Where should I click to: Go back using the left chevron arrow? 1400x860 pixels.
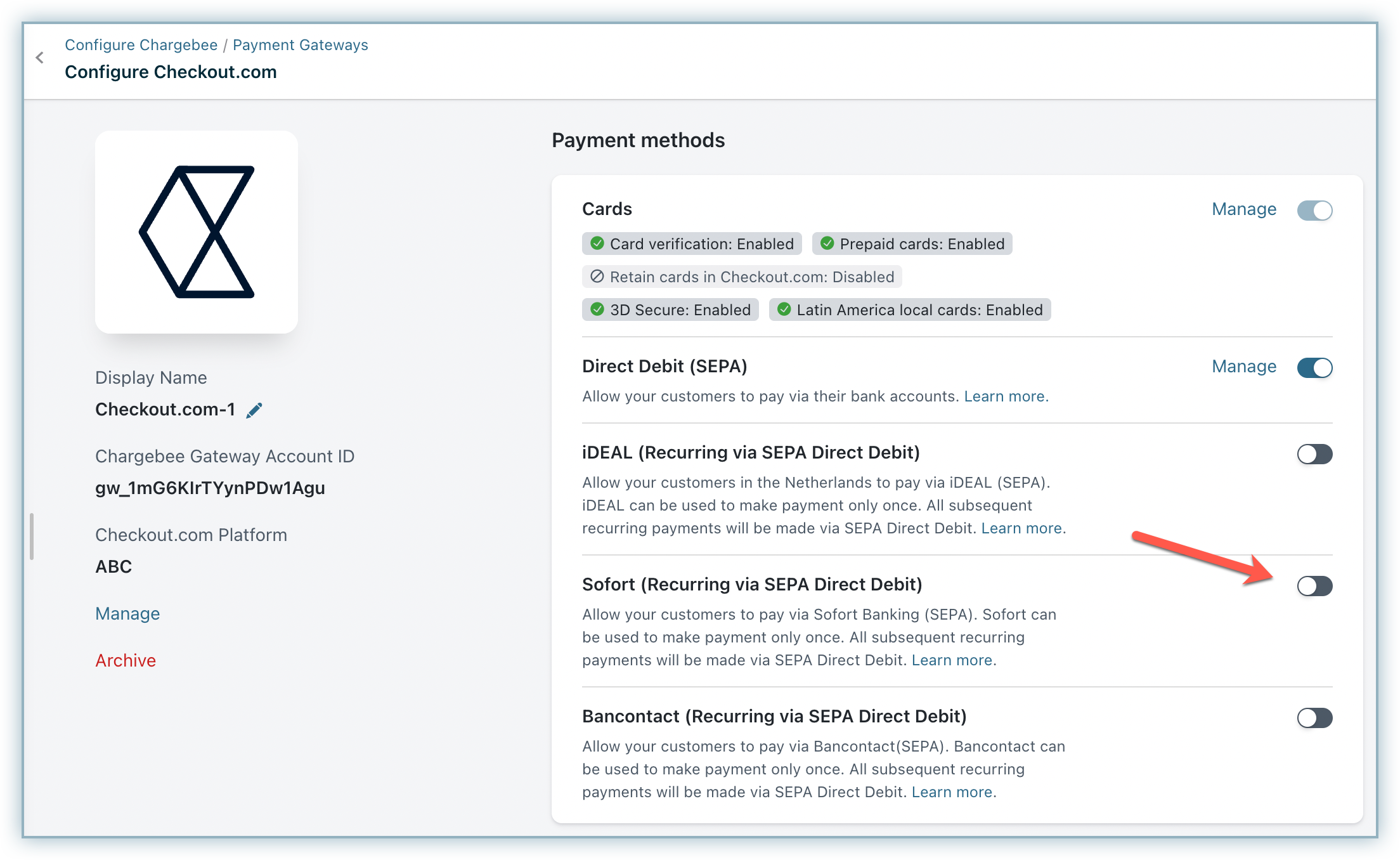point(40,58)
